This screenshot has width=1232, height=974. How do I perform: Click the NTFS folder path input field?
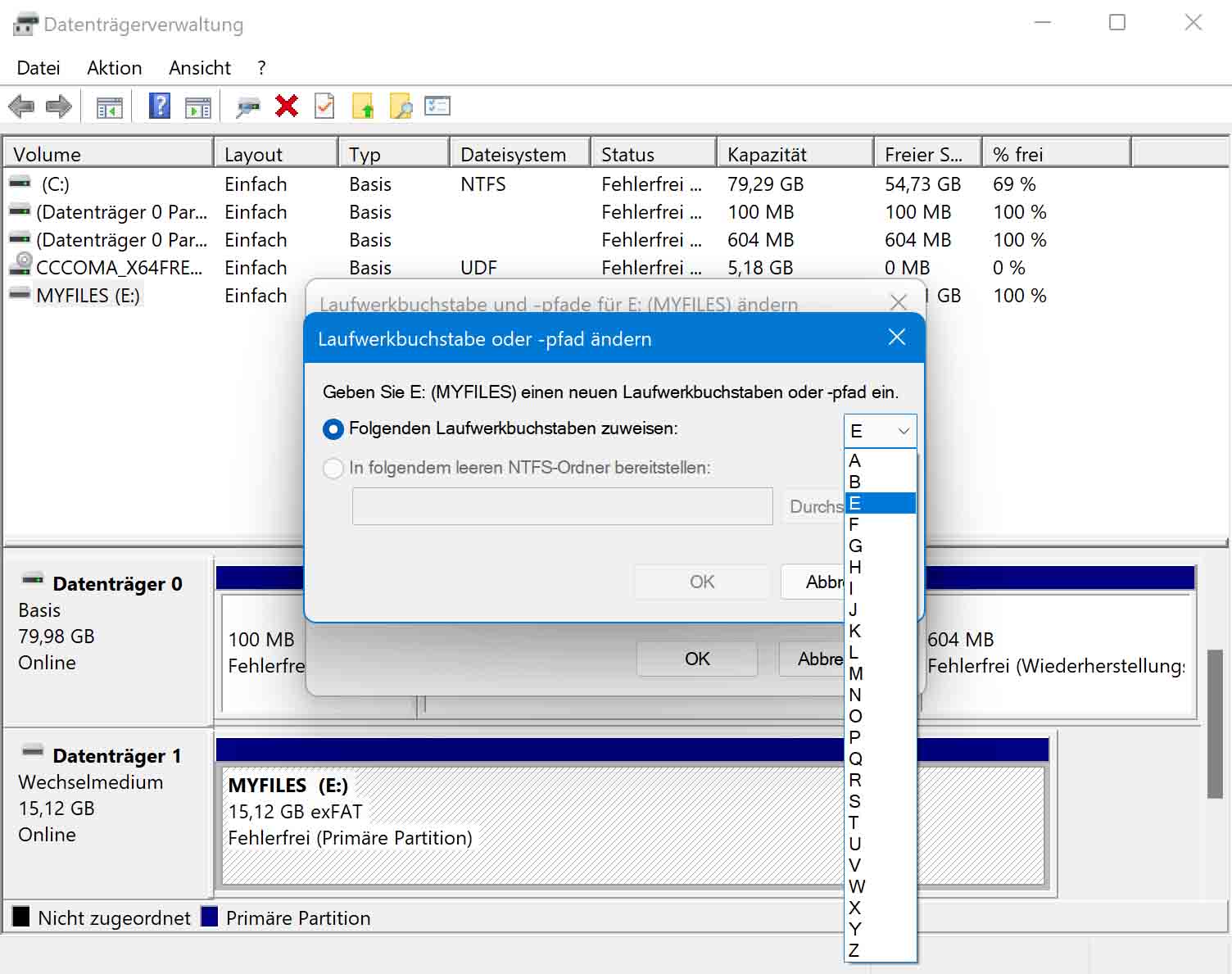[x=563, y=506]
